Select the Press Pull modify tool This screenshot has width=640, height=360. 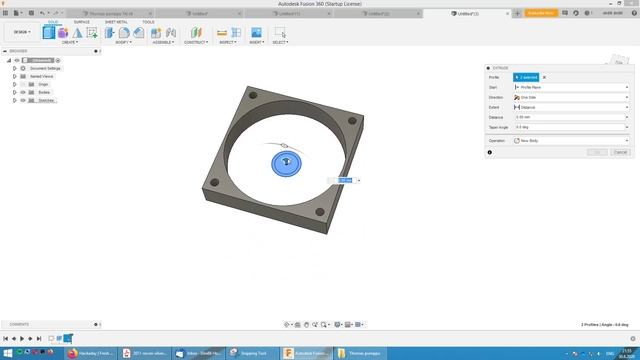coord(109,33)
